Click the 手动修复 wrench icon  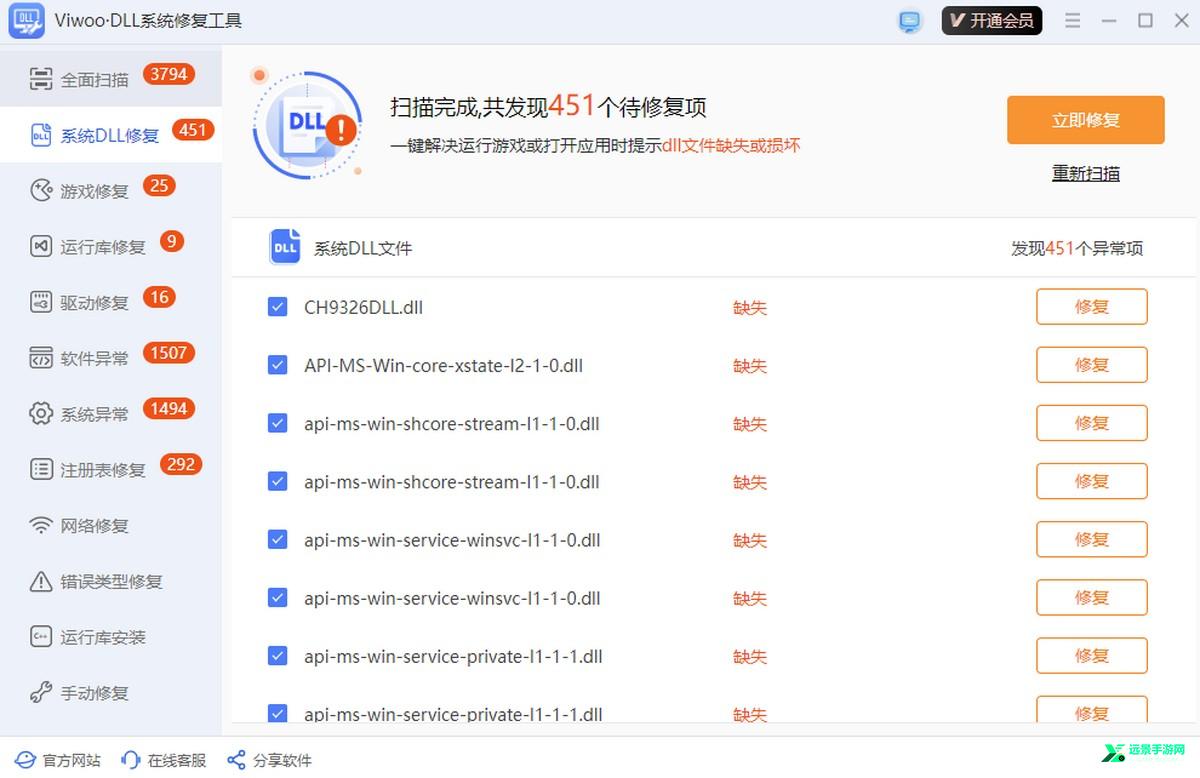(41, 692)
